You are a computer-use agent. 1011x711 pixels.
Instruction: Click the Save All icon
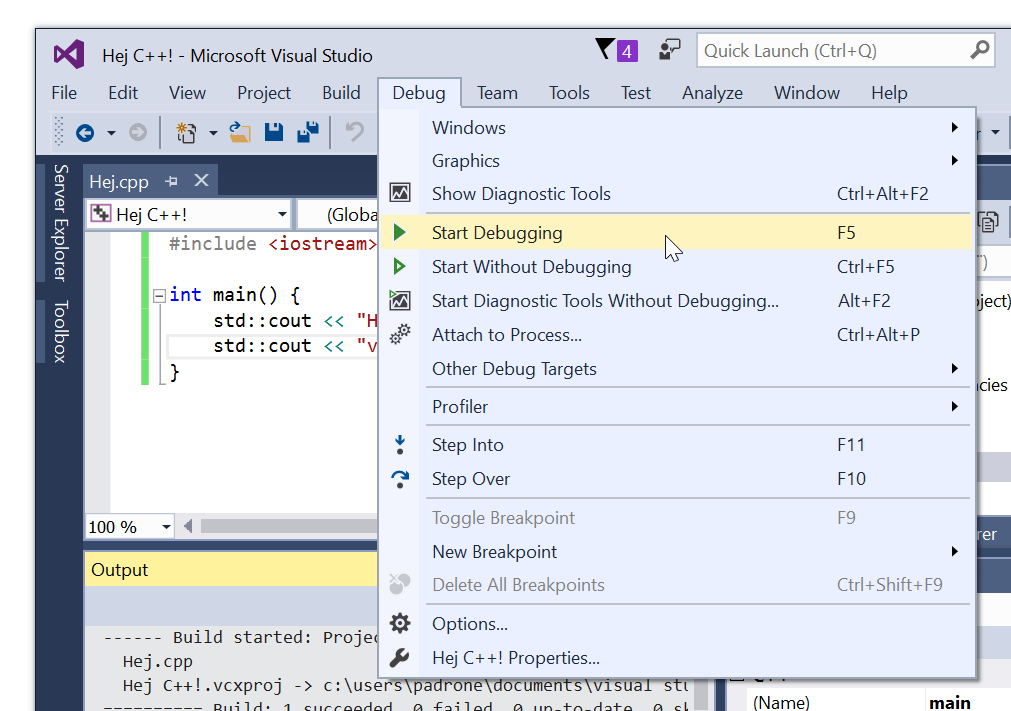point(308,132)
